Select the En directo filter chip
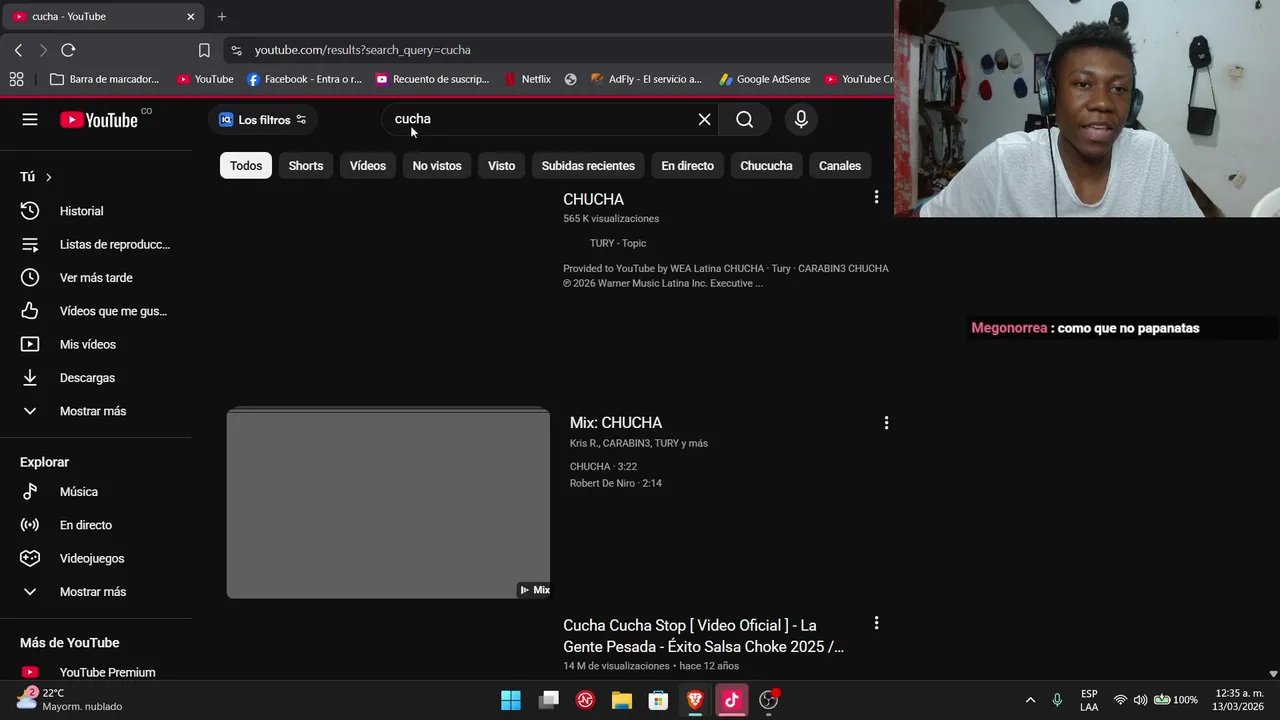The height and width of the screenshot is (720, 1280). pyautogui.click(x=688, y=166)
